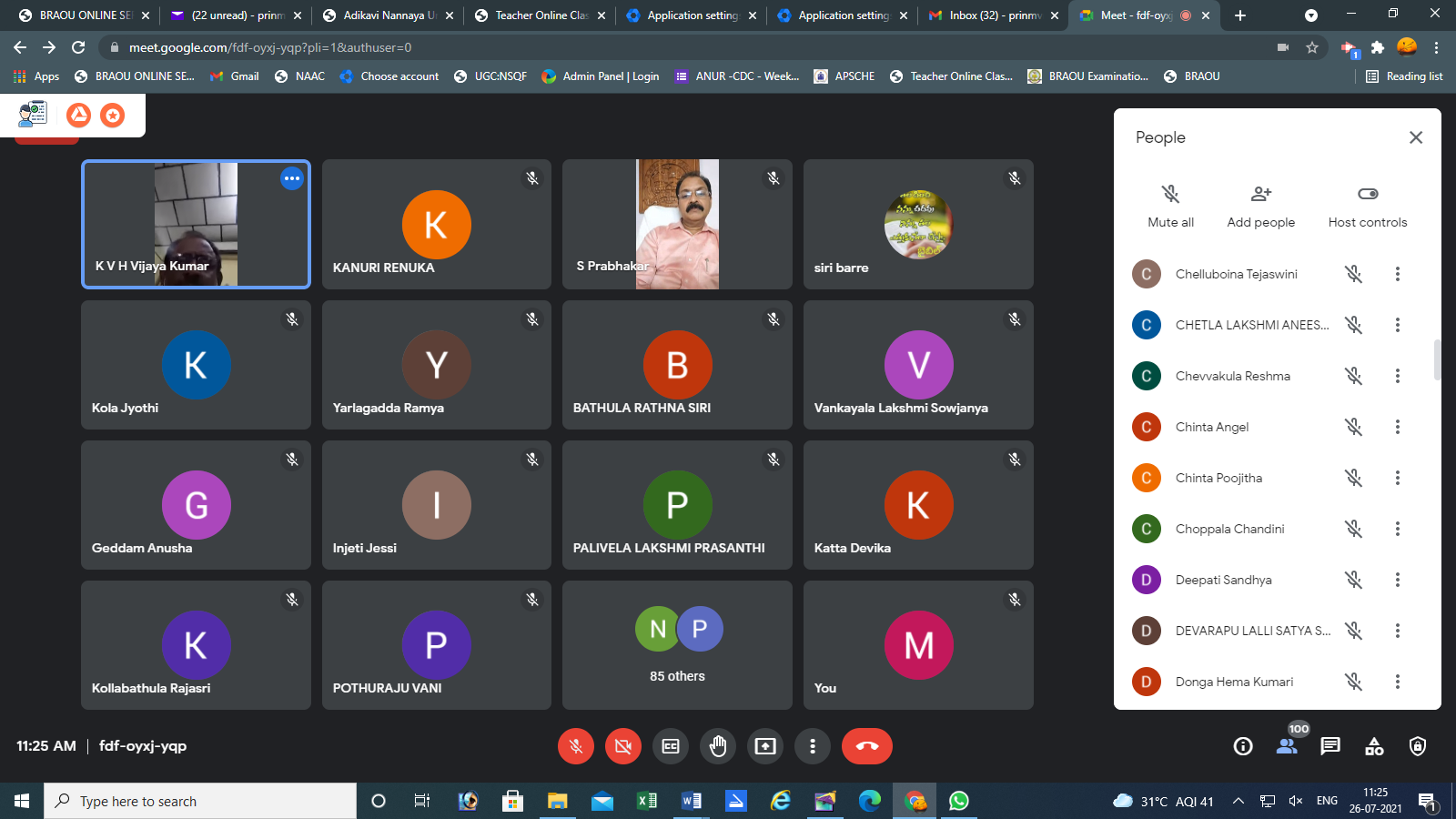Click Add people button
1456x819 pixels.
(x=1260, y=206)
